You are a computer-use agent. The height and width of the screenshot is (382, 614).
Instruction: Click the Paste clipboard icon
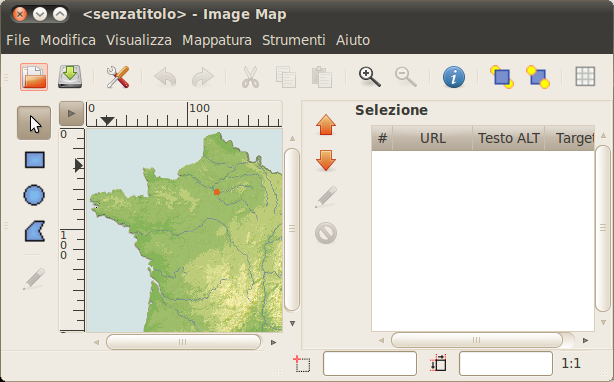click(322, 77)
